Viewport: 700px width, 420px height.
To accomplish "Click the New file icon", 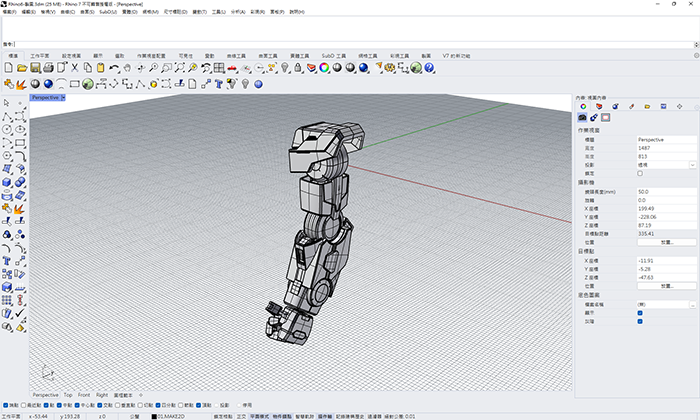I will click(8, 68).
